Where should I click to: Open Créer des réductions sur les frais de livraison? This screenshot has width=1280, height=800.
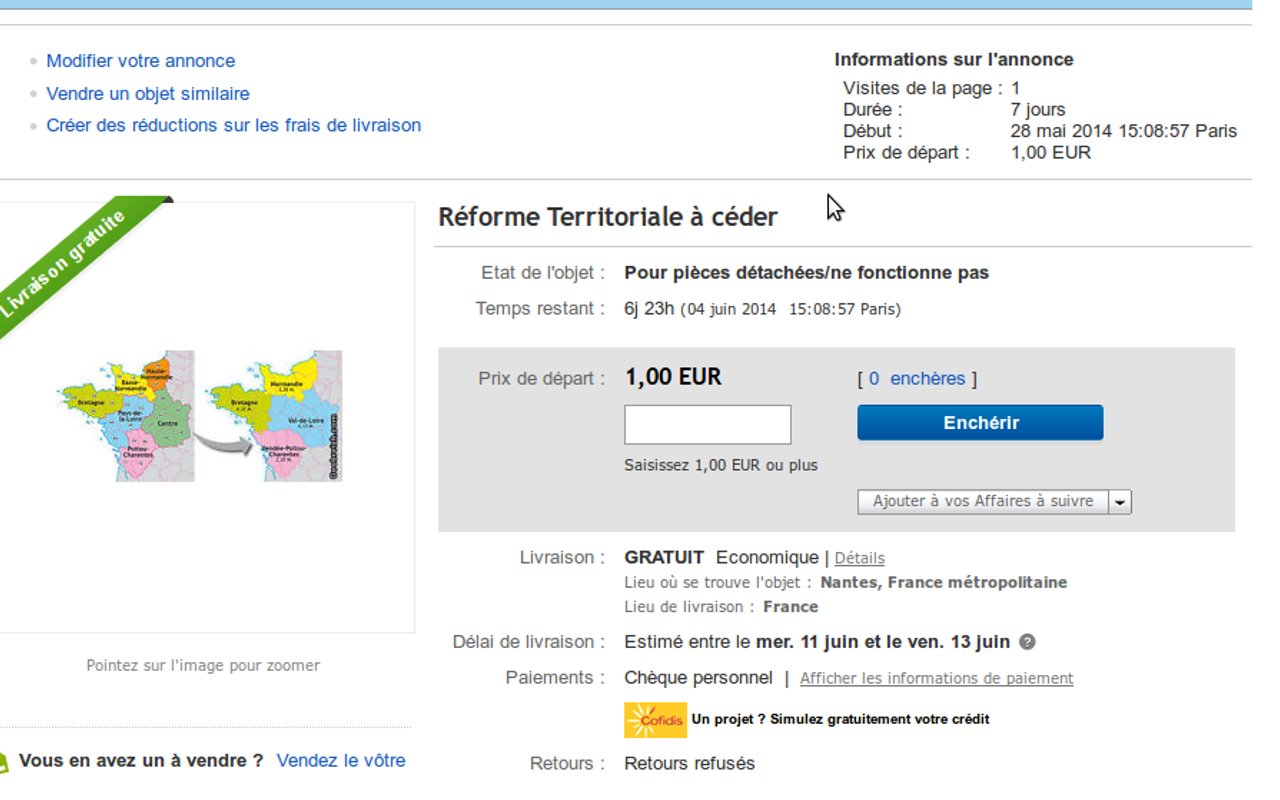(x=233, y=126)
